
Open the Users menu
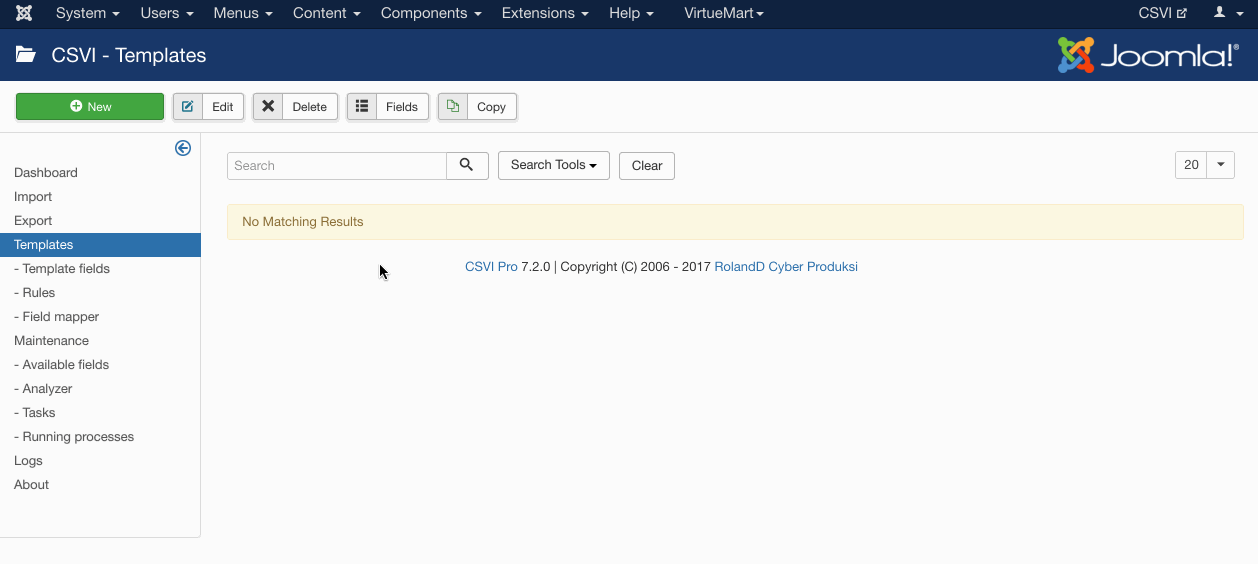coord(166,13)
